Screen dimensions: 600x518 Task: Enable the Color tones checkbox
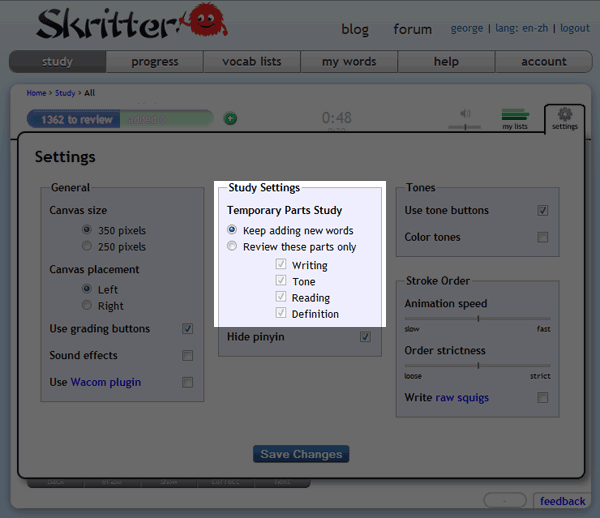coord(543,237)
